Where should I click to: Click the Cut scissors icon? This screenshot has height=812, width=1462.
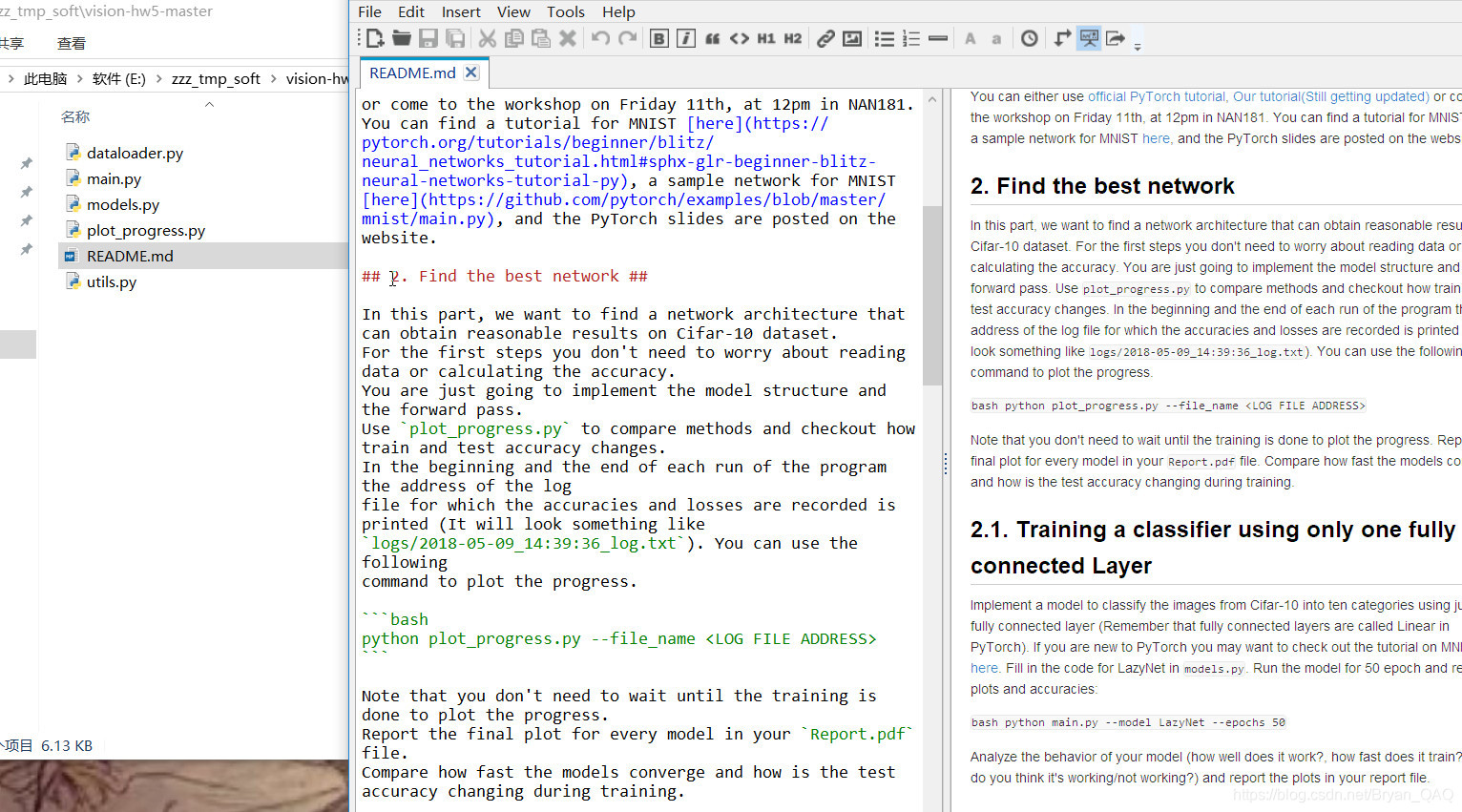[487, 38]
